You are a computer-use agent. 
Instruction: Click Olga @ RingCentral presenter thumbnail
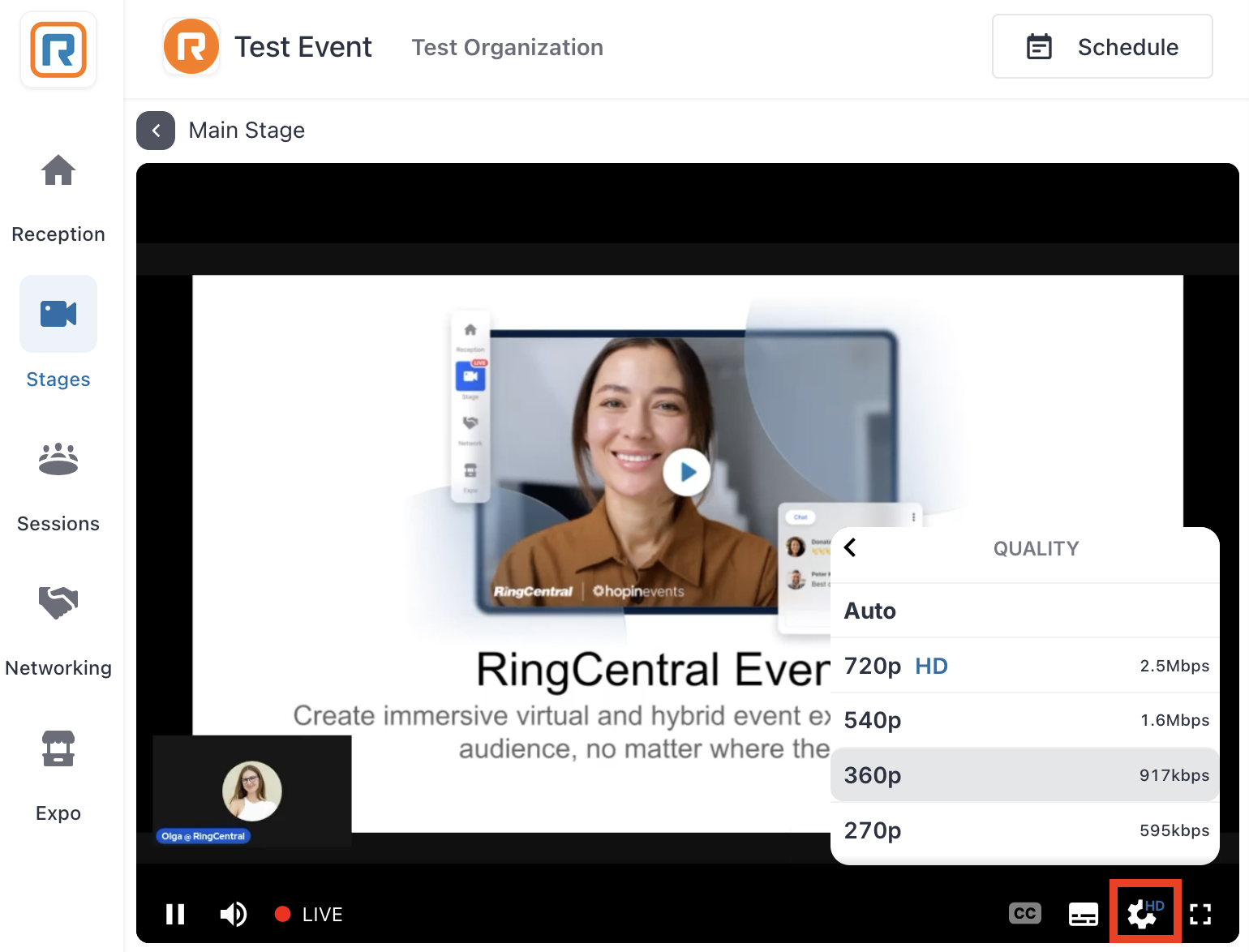252,791
